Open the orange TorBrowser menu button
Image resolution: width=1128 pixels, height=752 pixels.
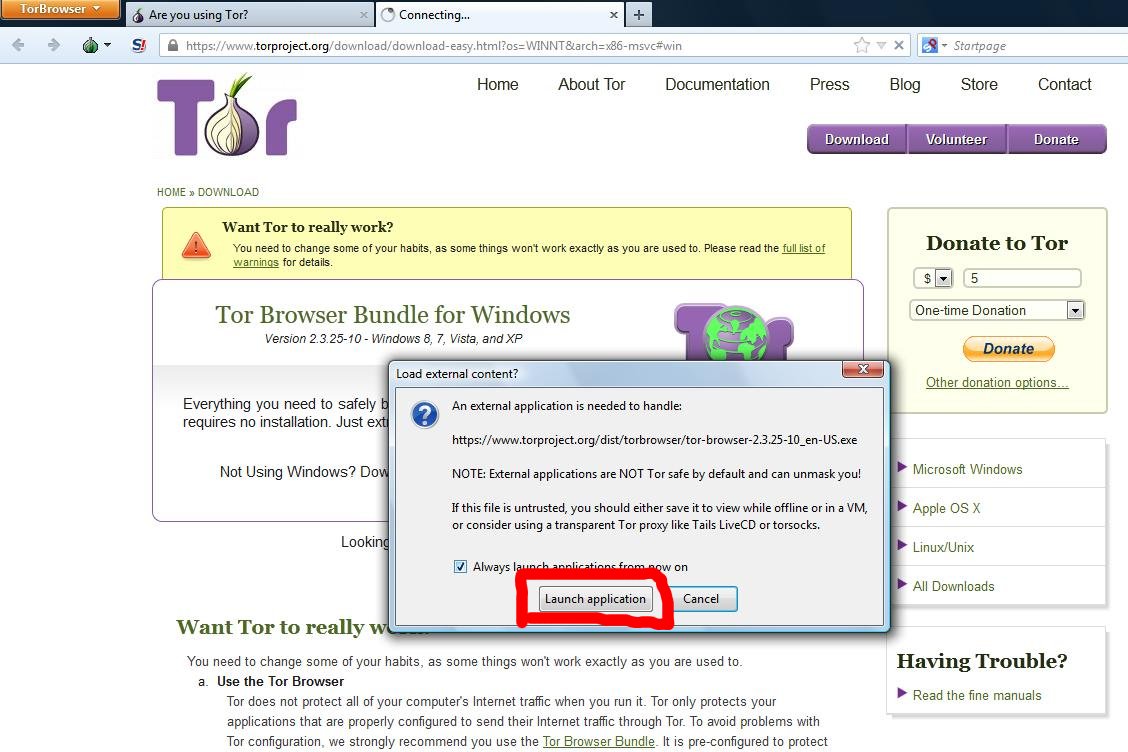coord(60,10)
